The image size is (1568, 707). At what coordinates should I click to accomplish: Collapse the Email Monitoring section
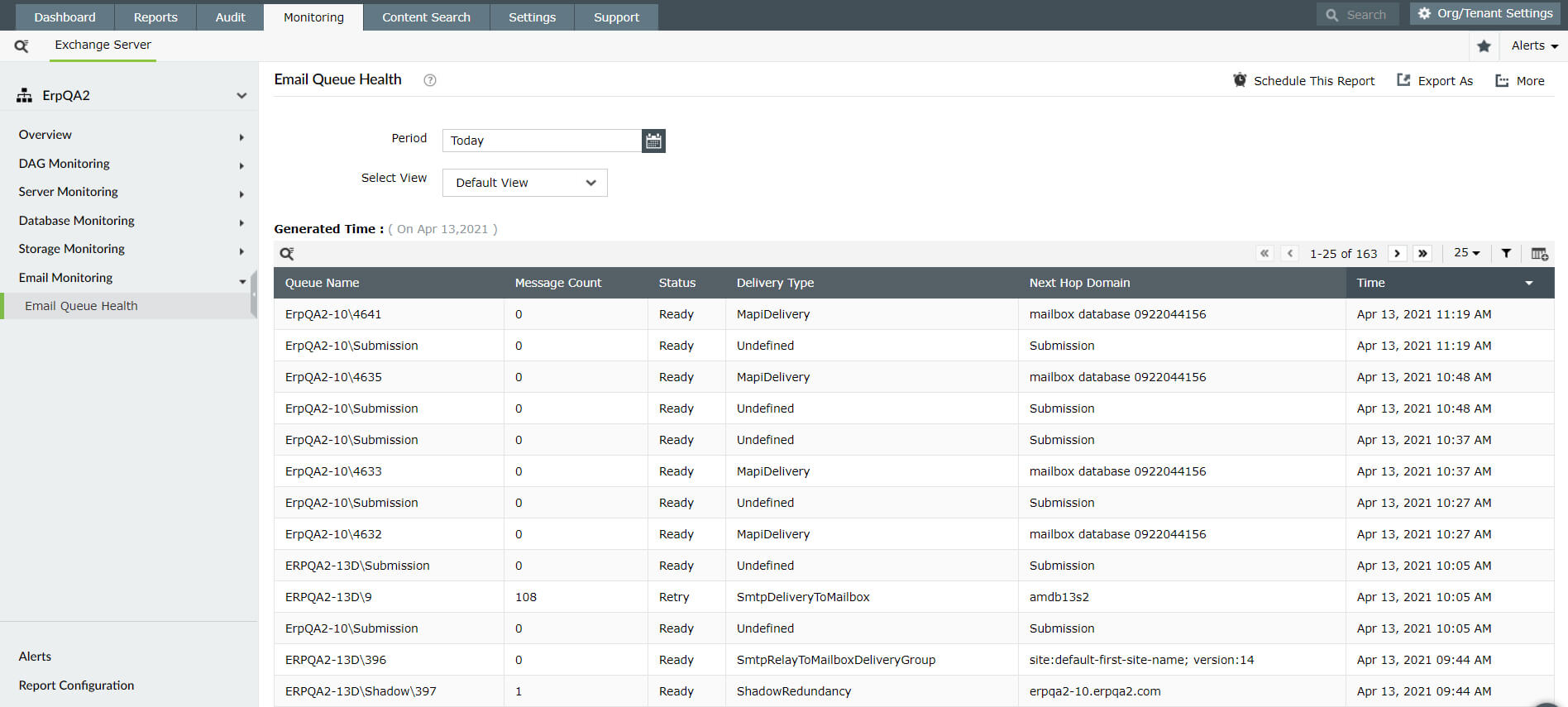click(242, 281)
